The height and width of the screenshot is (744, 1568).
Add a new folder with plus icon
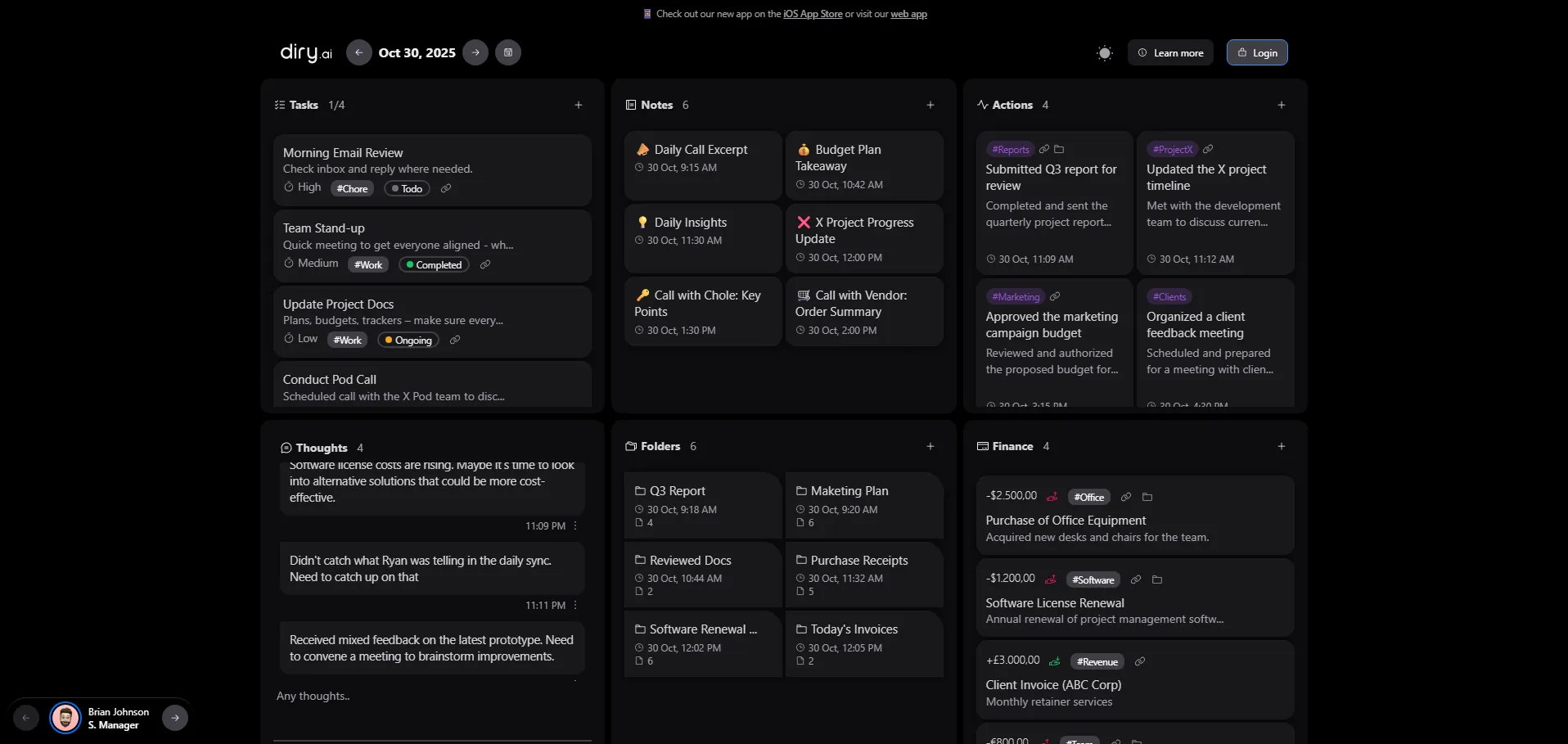[x=930, y=446]
